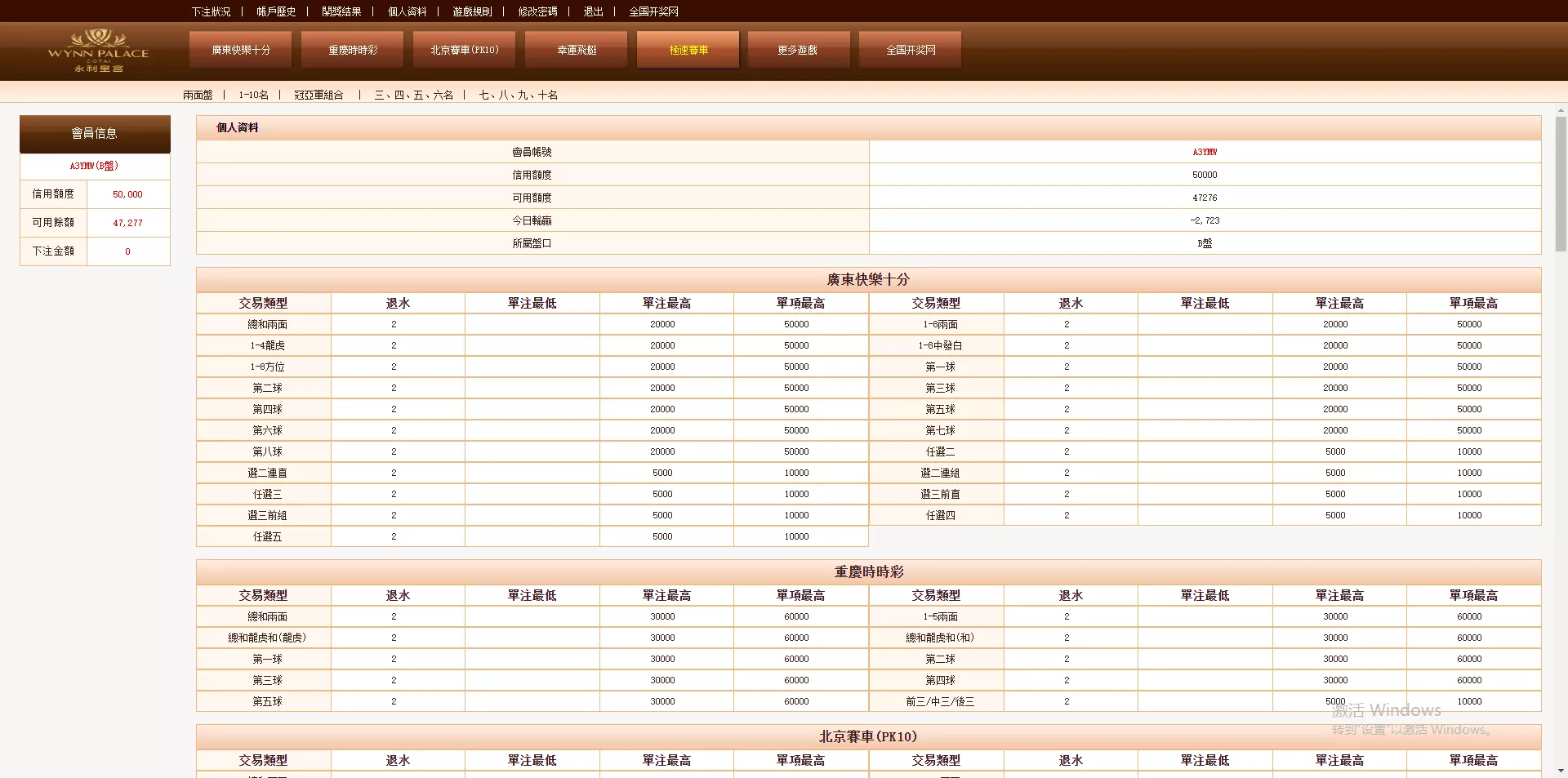Open 遊戲規則 in the top menu

(x=472, y=11)
